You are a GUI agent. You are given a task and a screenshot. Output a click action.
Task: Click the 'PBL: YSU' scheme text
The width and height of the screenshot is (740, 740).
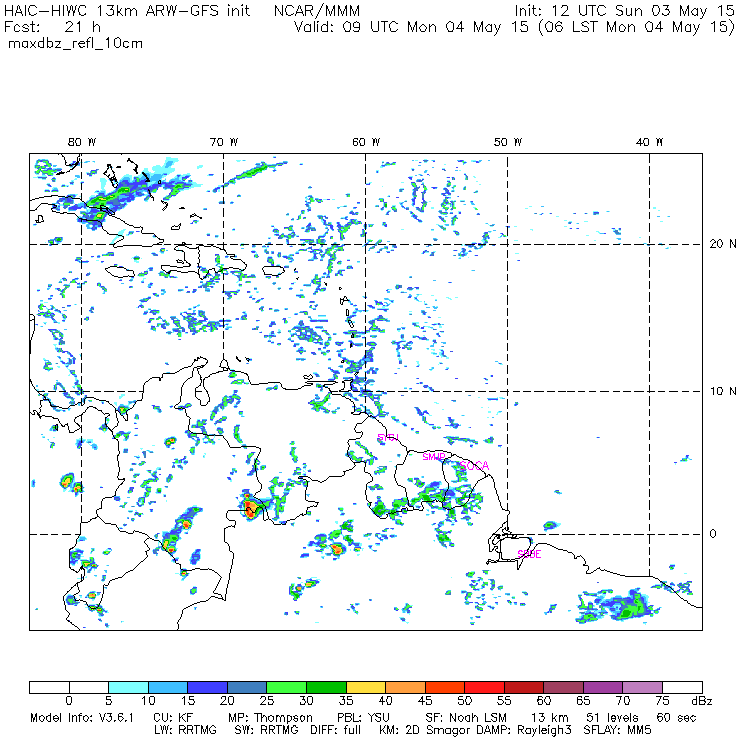363,718
